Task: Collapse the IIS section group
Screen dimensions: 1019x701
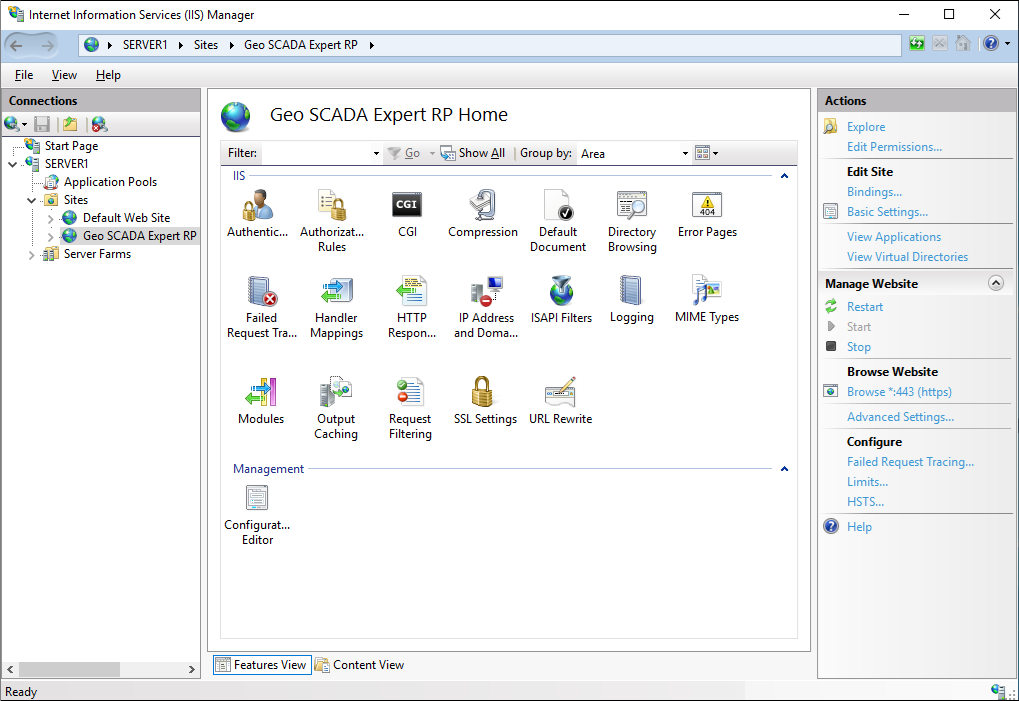Action: (x=784, y=176)
